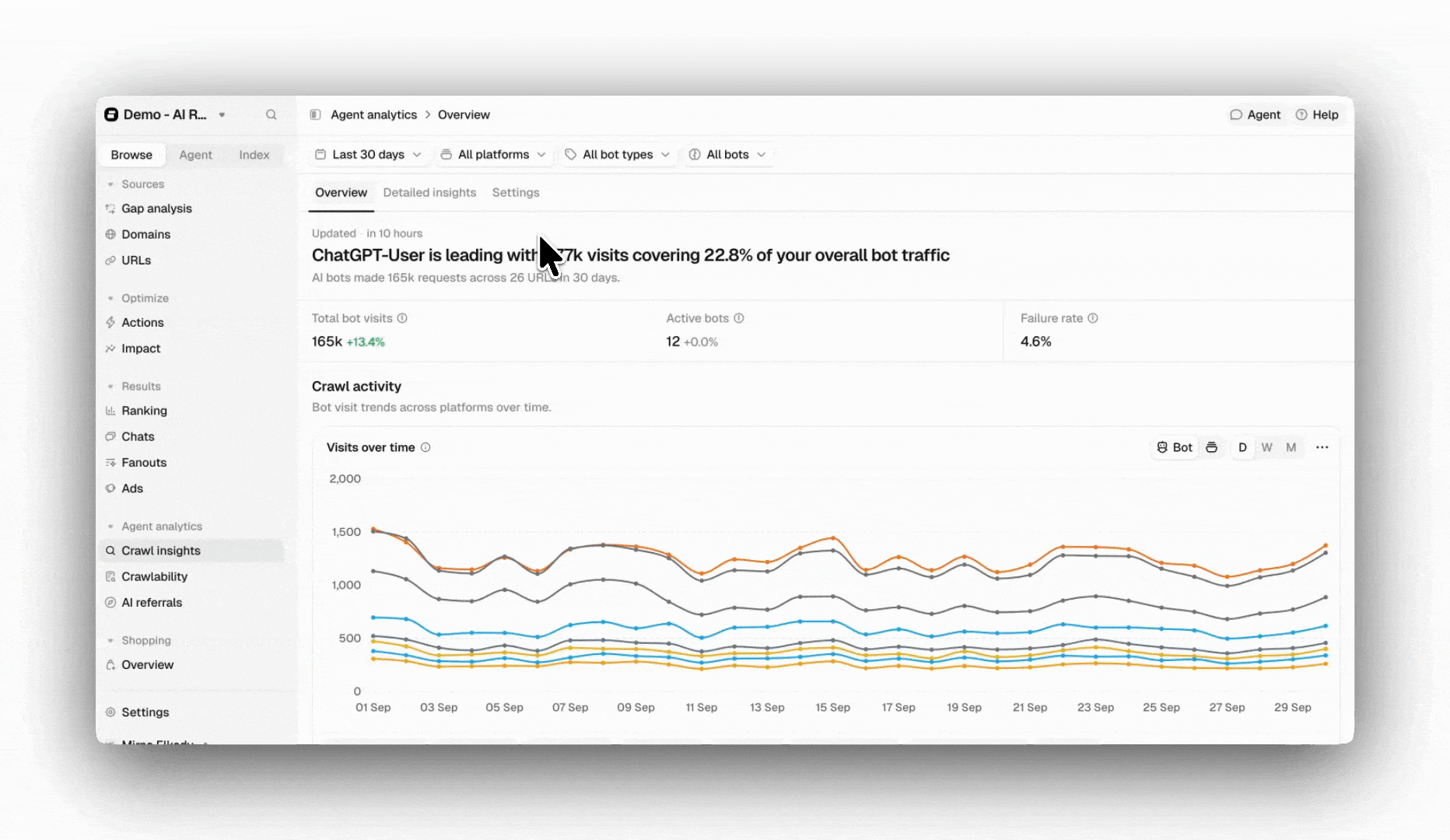Open Chats under Results
Screen dimensions: 1450x840
138,436
